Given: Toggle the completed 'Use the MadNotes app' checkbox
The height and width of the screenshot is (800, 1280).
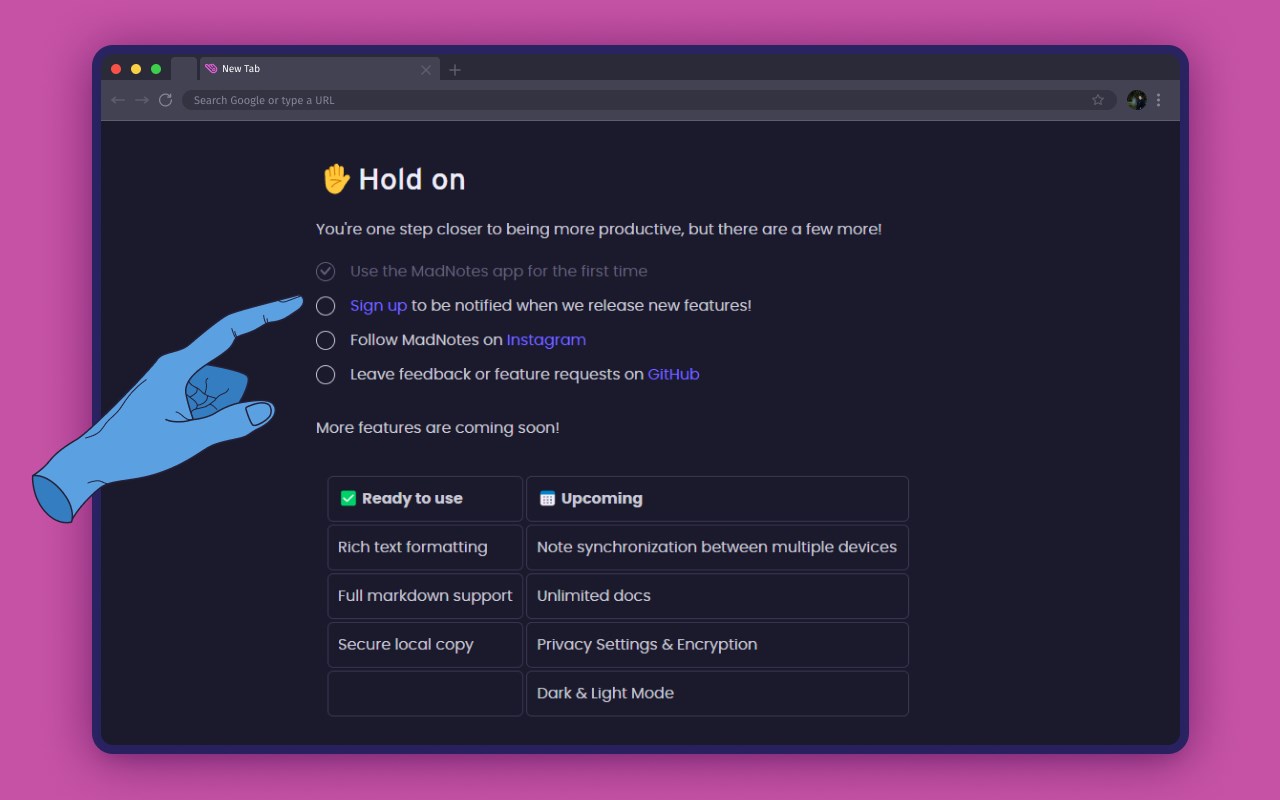Looking at the screenshot, I should point(325,271).
